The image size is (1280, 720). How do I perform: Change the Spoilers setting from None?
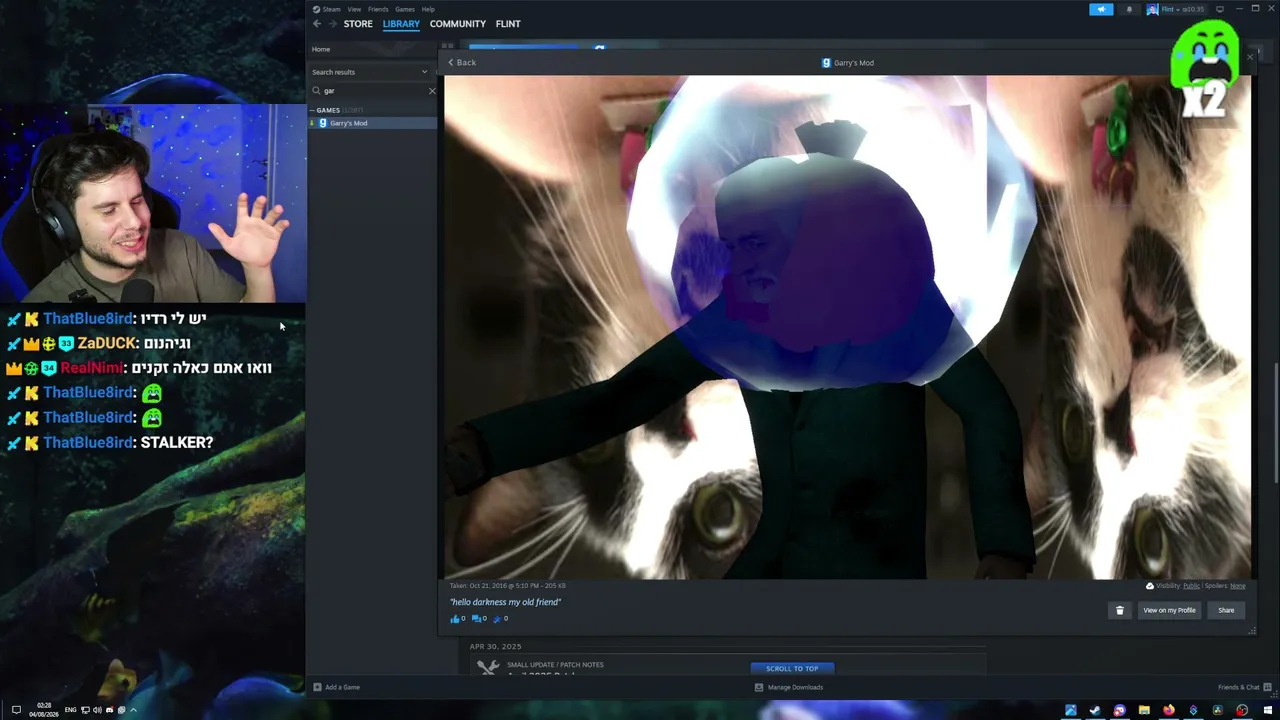[1238, 586]
